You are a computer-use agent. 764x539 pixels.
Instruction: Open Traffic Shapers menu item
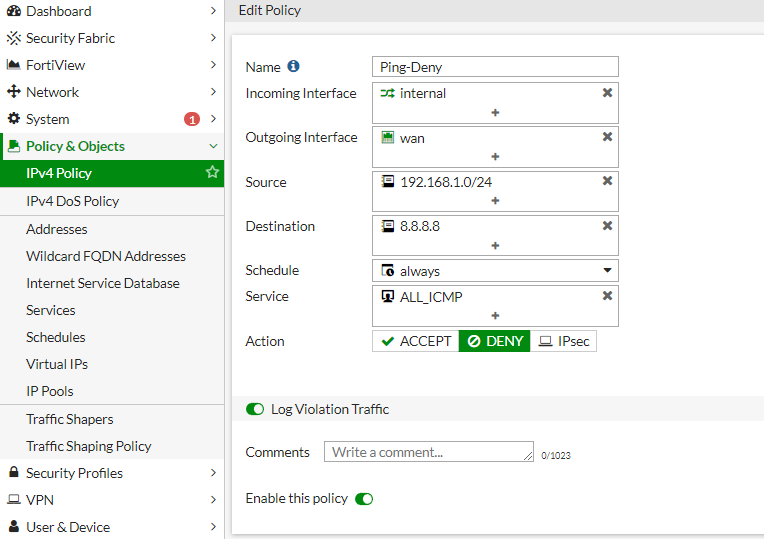pyautogui.click(x=112, y=419)
